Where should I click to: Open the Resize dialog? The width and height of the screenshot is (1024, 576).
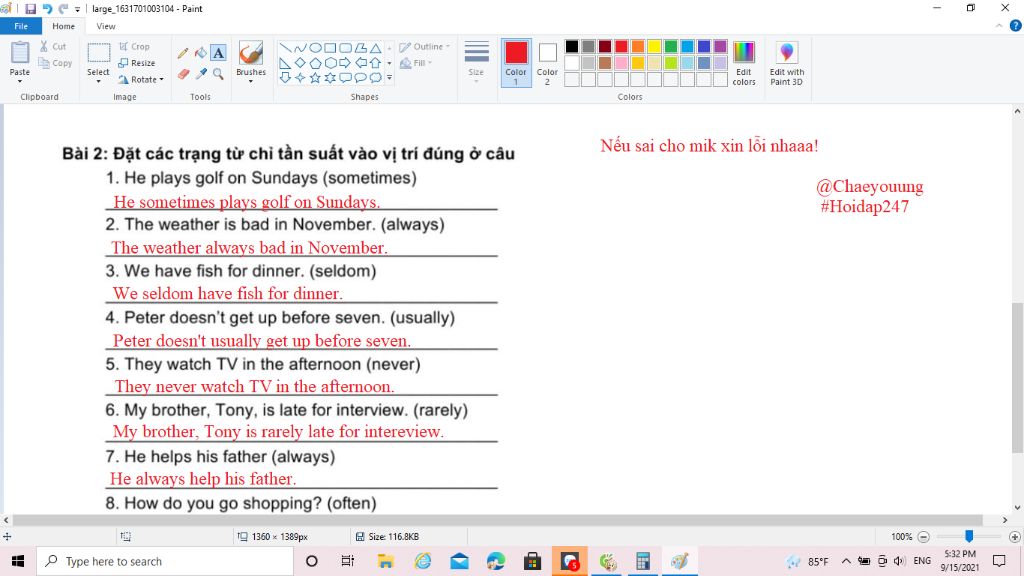(136, 63)
